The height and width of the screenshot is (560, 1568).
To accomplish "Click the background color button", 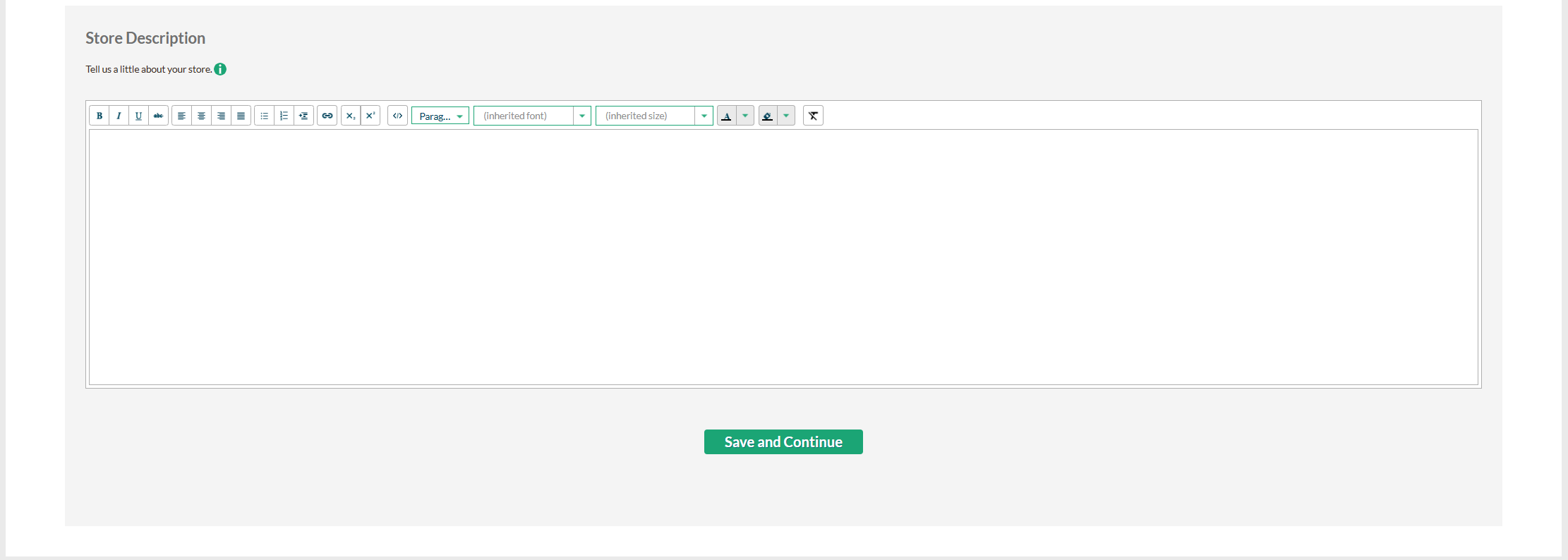I will (x=768, y=116).
